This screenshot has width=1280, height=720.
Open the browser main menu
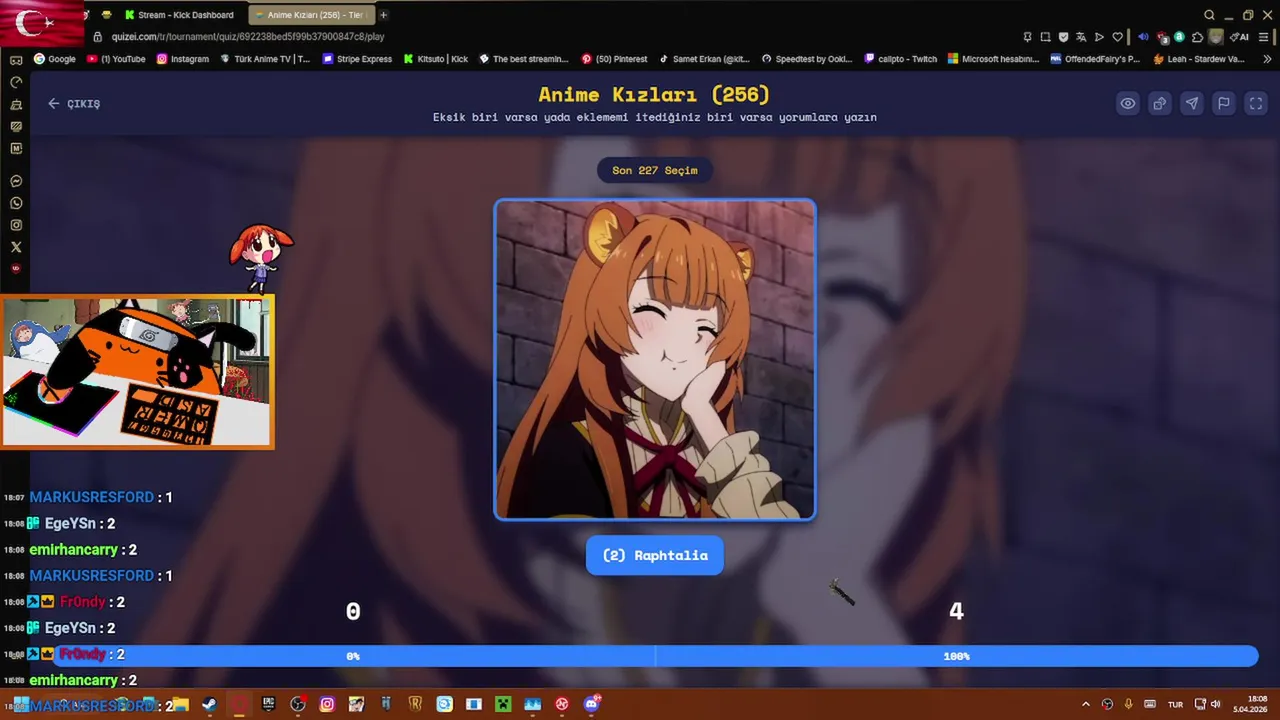click(x=1264, y=37)
